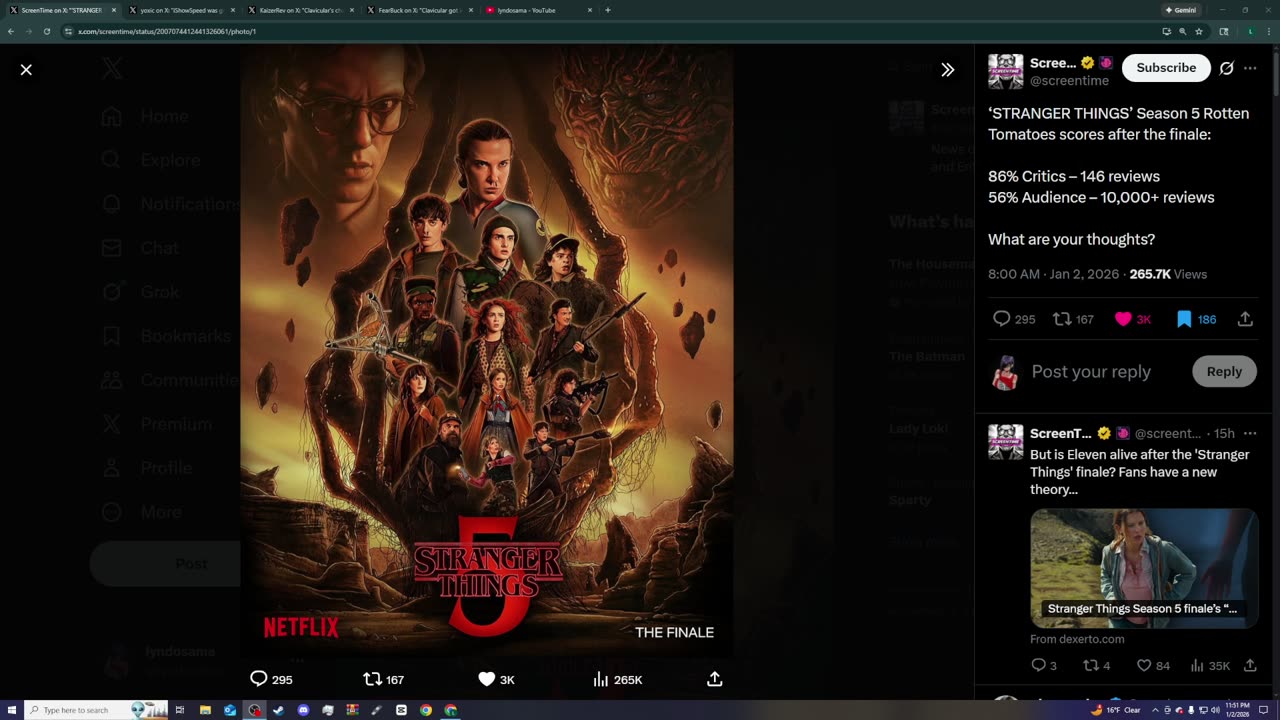The height and width of the screenshot is (720, 1280).
Task: Click the browser reload icon
Action: pos(46,31)
